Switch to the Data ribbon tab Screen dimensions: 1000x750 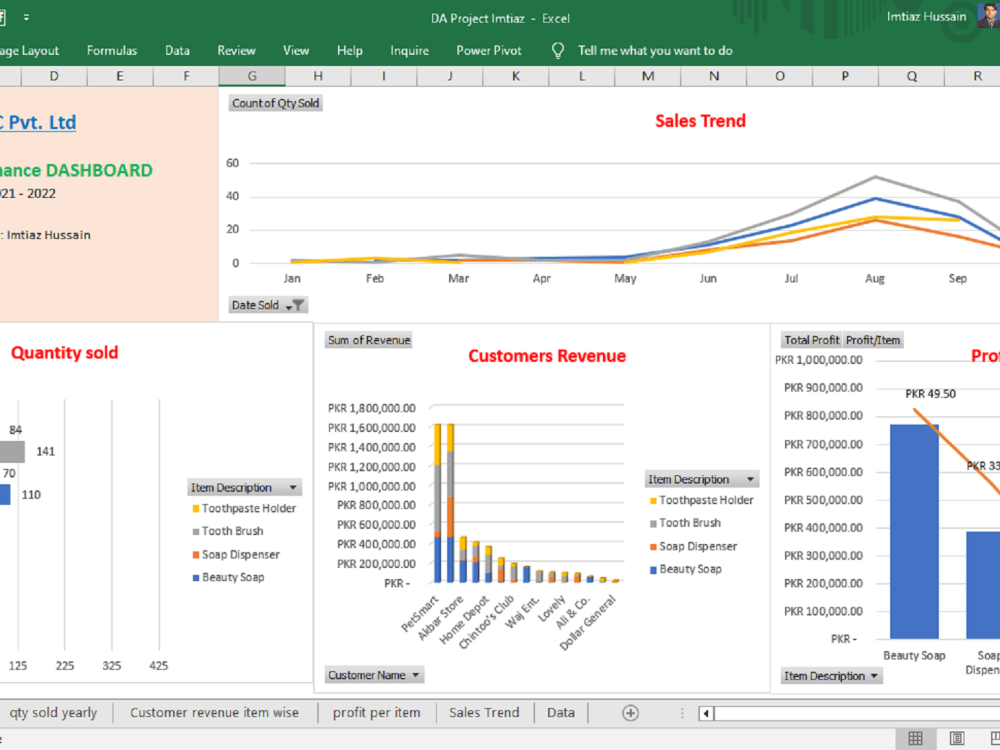177,50
